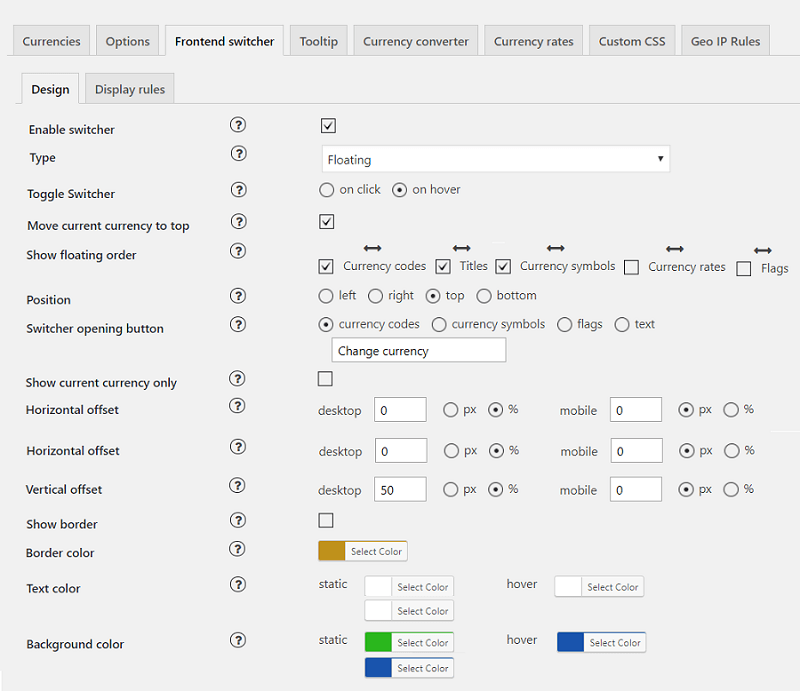Open the Type dropdown showing Floating
This screenshot has width=800, height=691.
[x=495, y=159]
